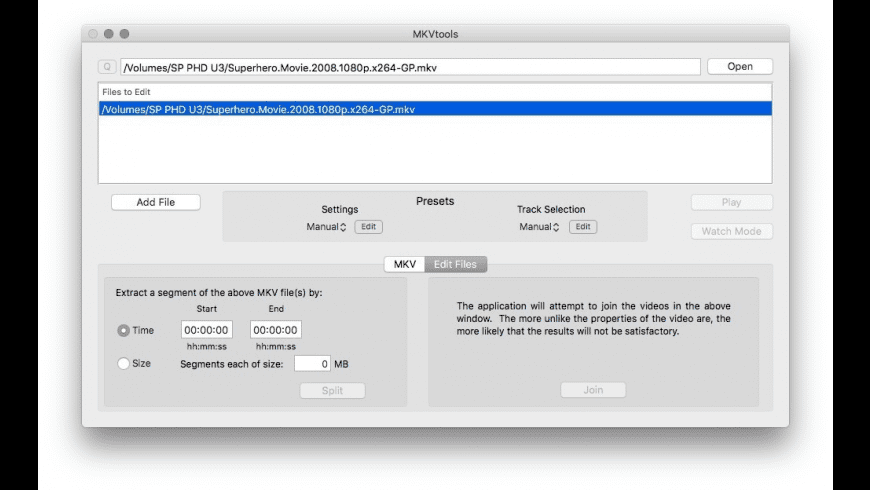Edit the Track Selection preset

[583, 226]
